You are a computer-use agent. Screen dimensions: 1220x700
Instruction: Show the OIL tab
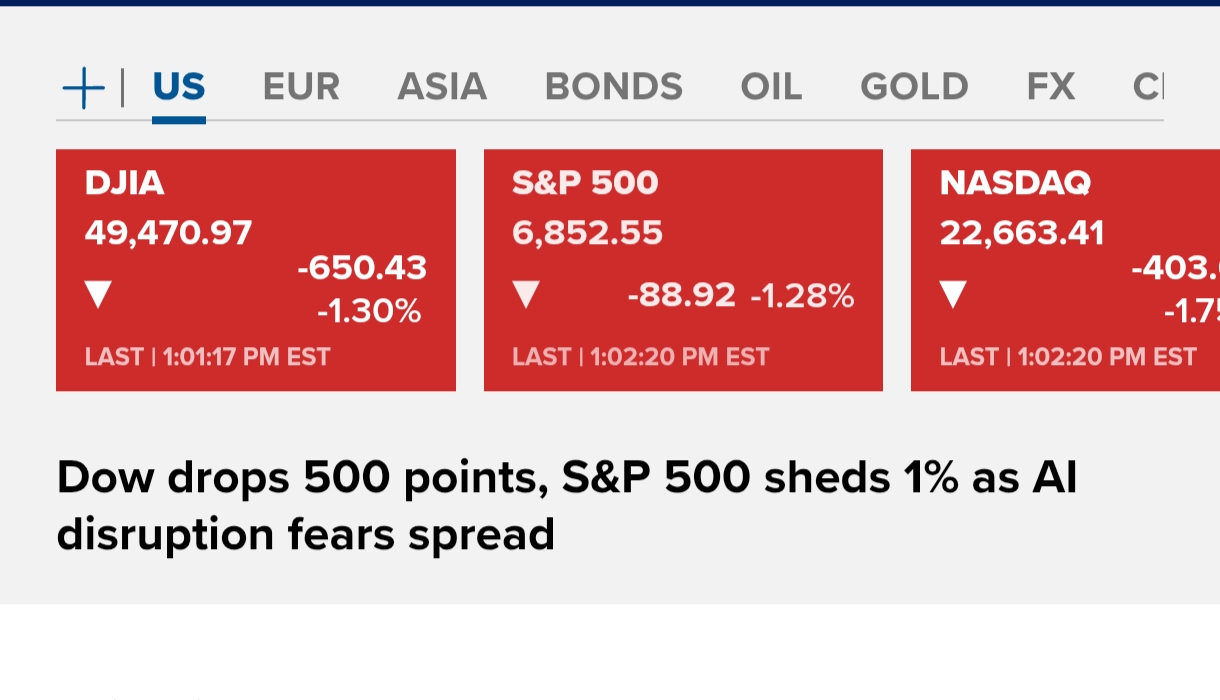(x=771, y=87)
